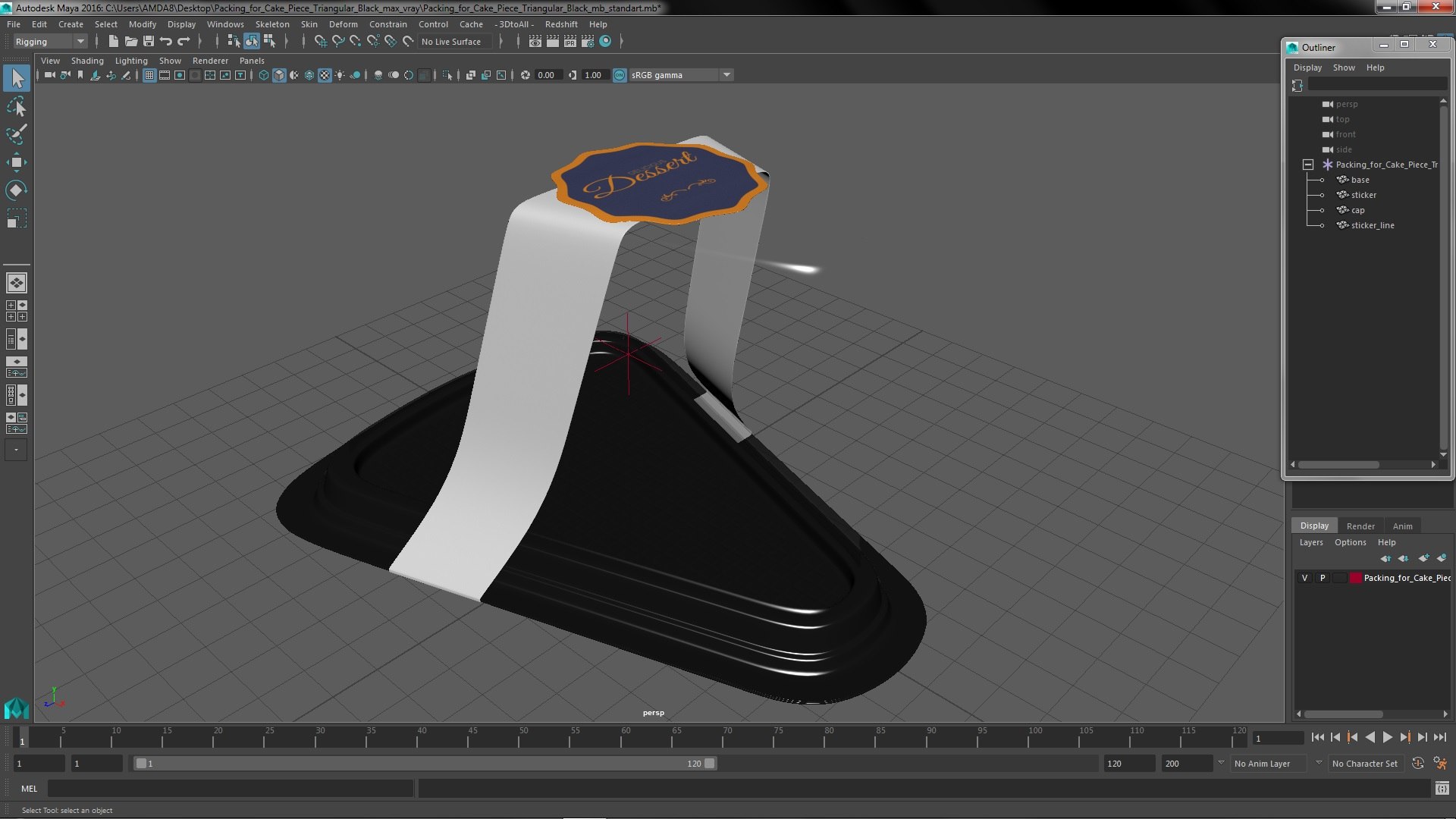Open the Render Settings icon
The height and width of the screenshot is (819, 1456).
point(588,41)
